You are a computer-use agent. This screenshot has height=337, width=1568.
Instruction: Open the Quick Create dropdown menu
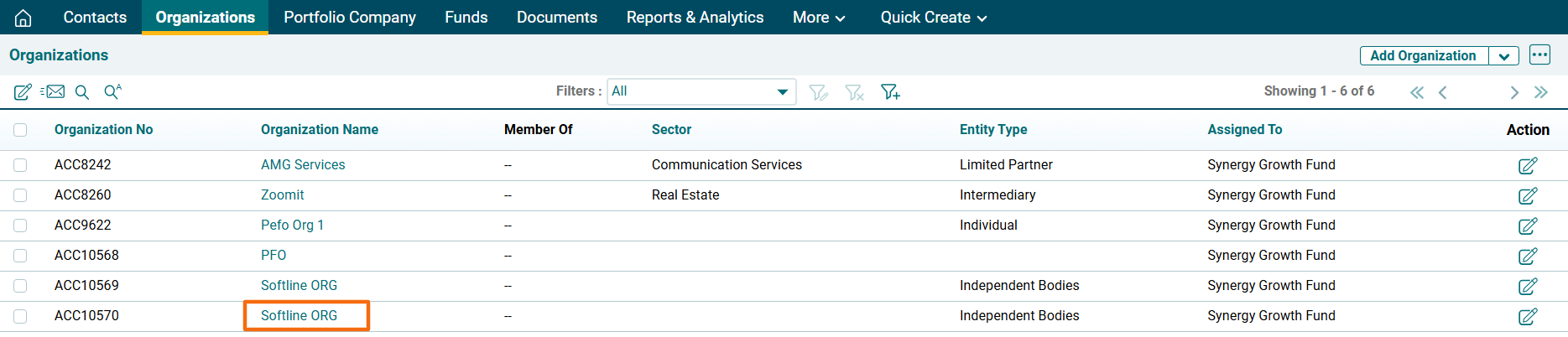click(933, 18)
